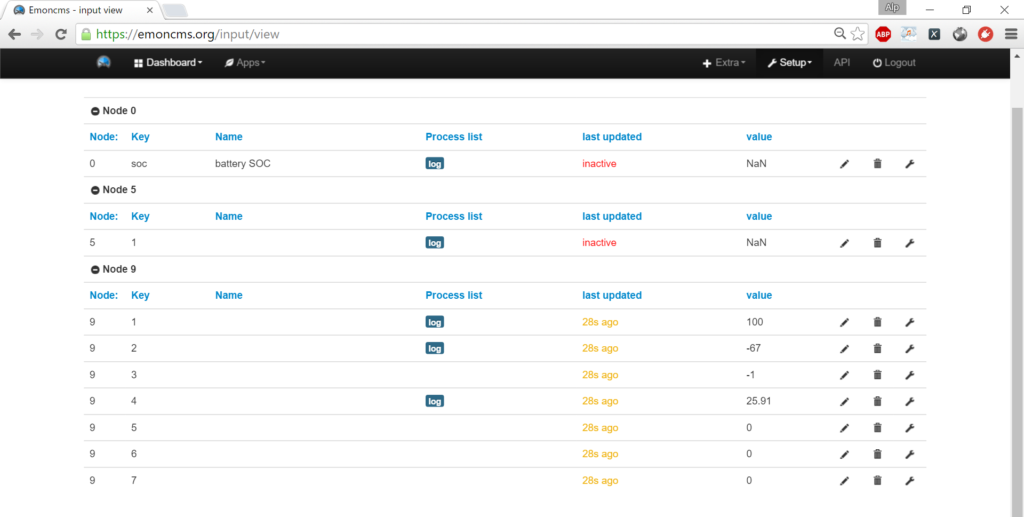The height and width of the screenshot is (517, 1024).
Task: Click the Adblock Plus extension icon
Action: 883,33
